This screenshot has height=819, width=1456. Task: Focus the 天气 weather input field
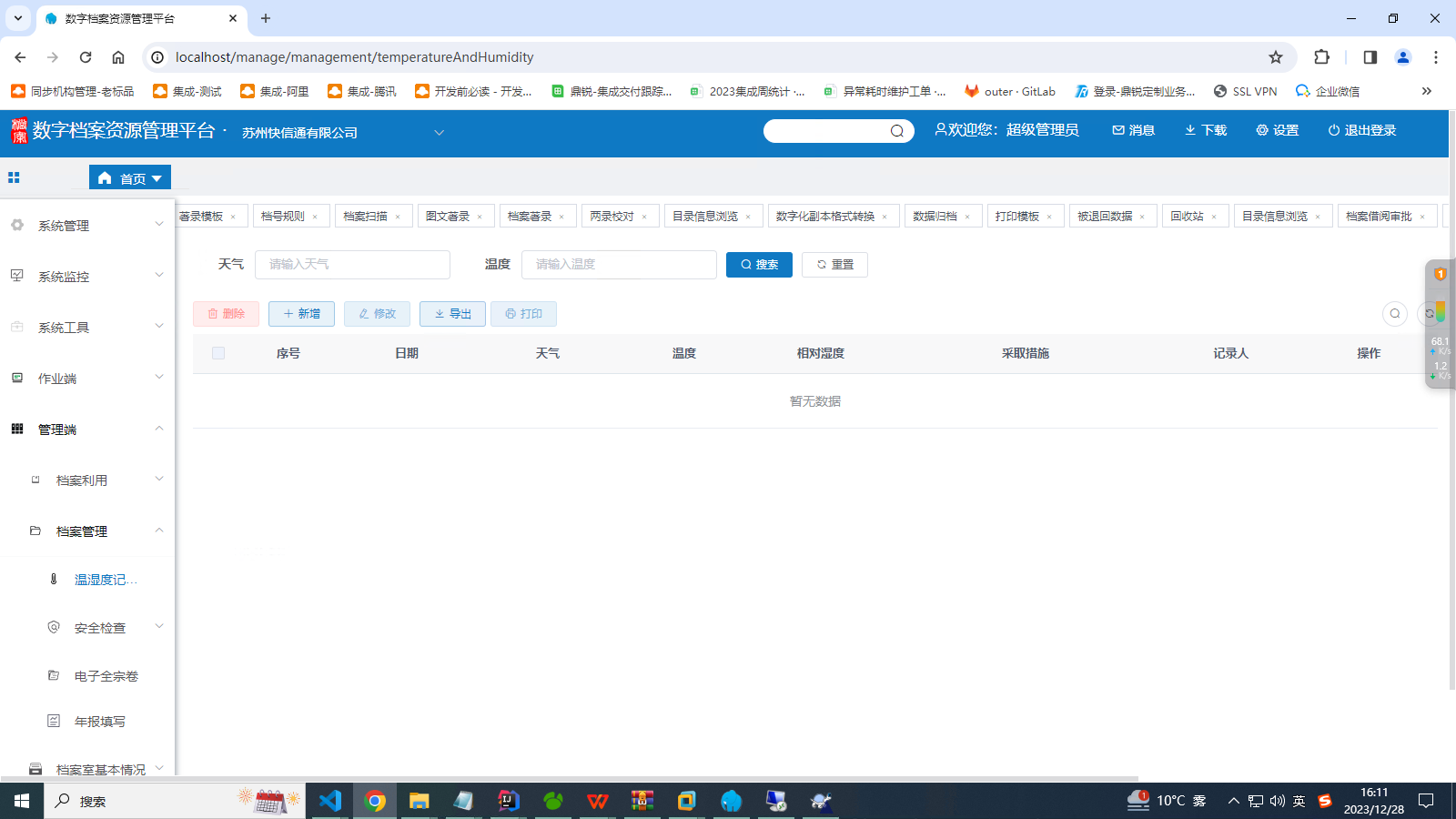(352, 265)
